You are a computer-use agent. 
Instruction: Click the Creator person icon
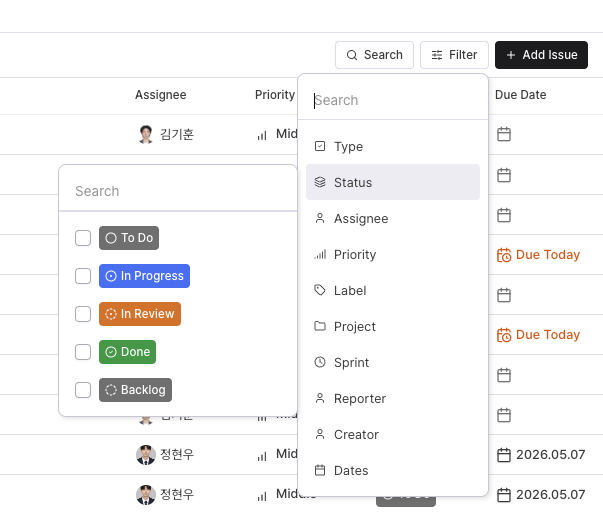point(320,434)
